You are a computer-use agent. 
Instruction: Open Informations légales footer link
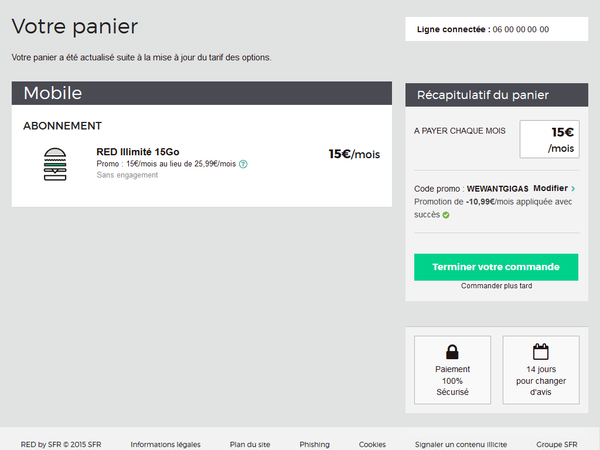click(x=165, y=444)
